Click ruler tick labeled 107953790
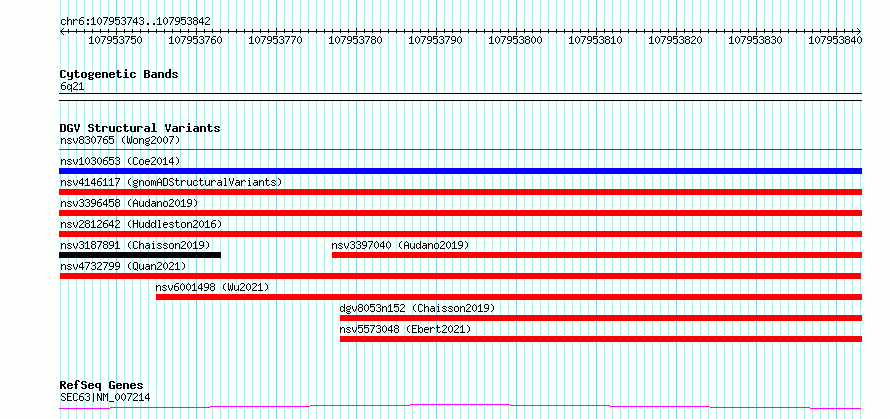 [x=436, y=40]
